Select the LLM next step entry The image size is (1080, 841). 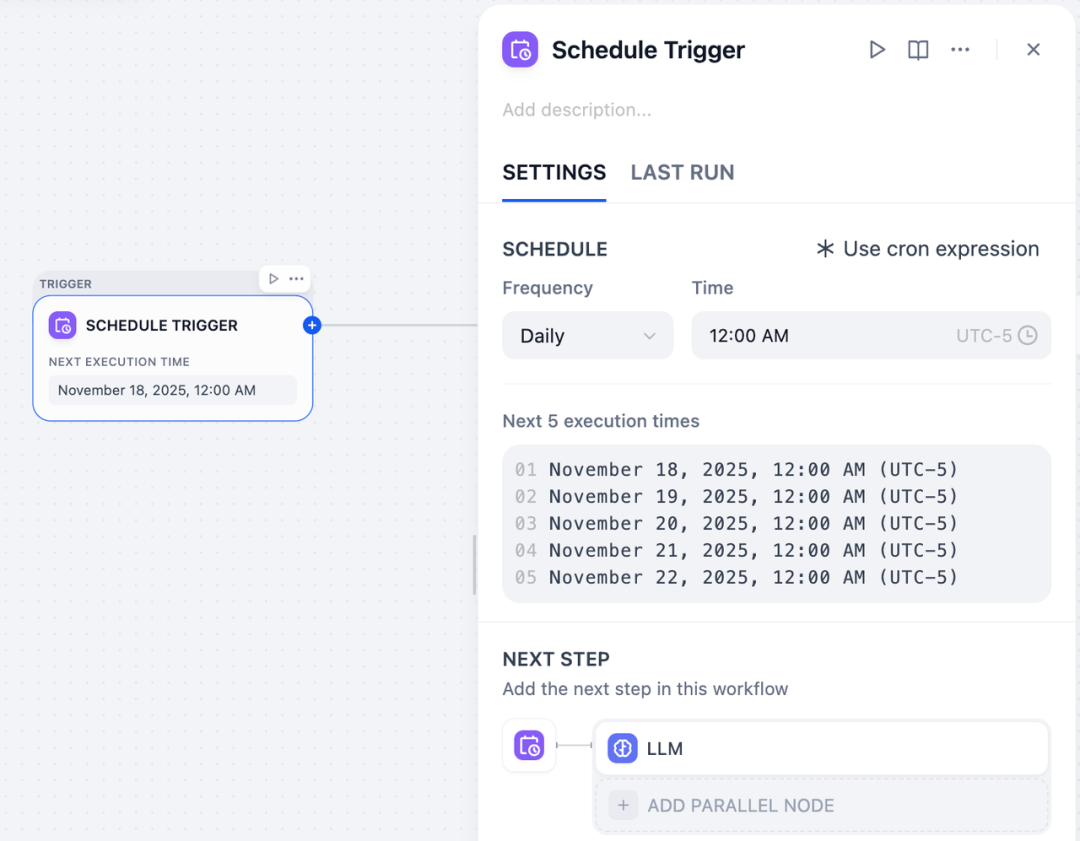(x=820, y=748)
